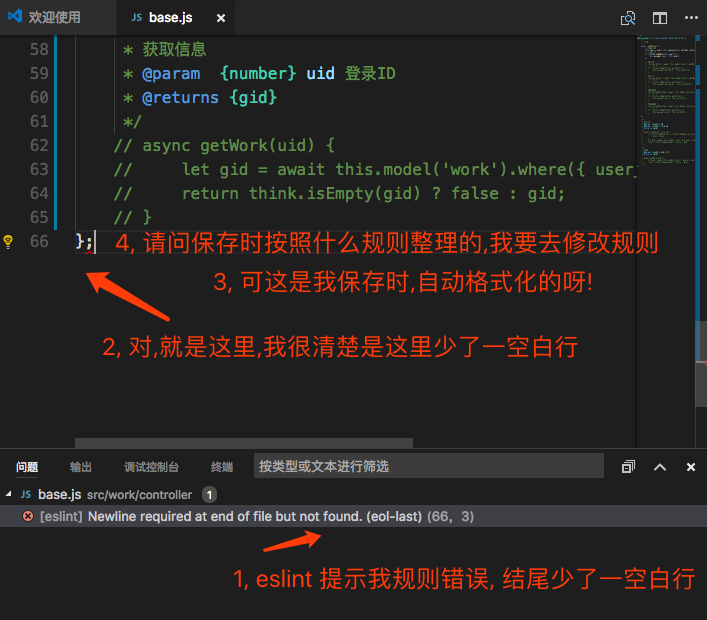This screenshot has height=620, width=707.
Task: Click line number 61 in the gutter
Action: tap(39, 121)
